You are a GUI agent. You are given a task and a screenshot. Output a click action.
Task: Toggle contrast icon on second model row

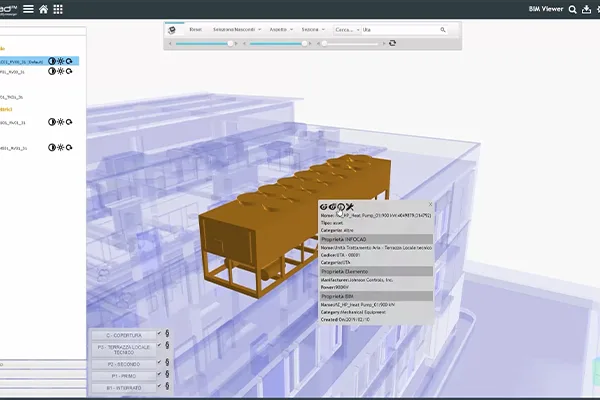(52, 71)
